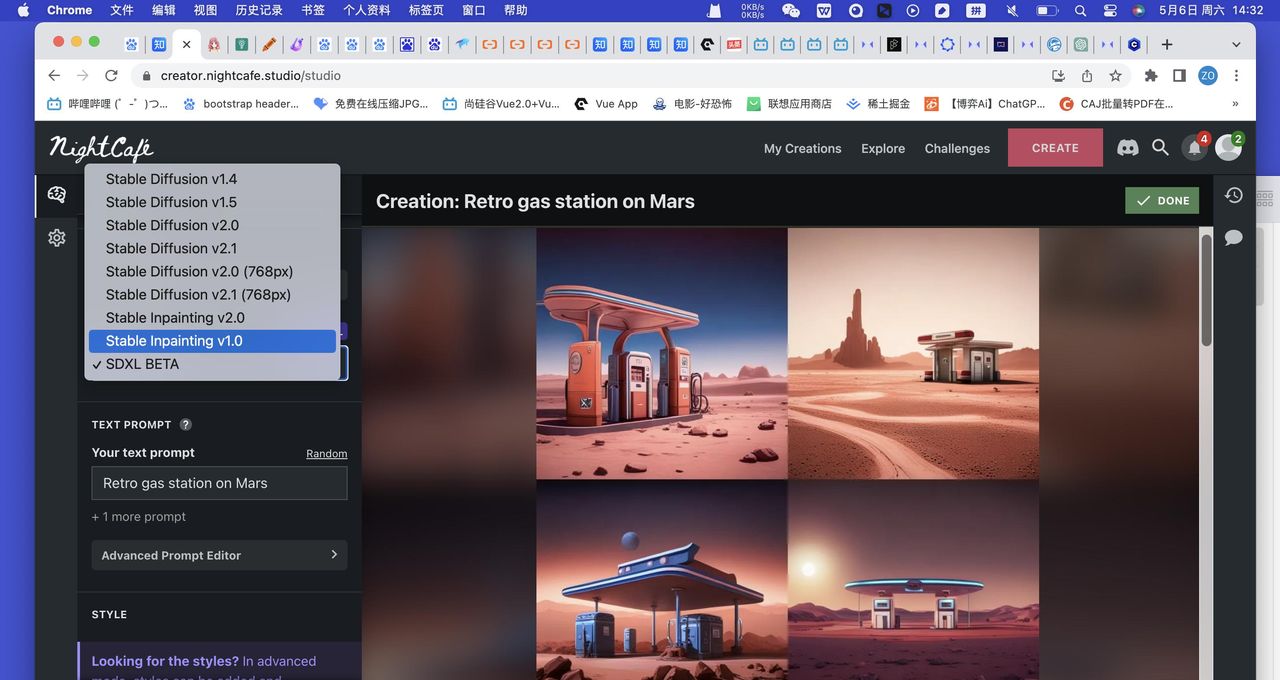This screenshot has width=1280, height=680.
Task: Expand the Advanced Prompt Editor
Action: click(x=219, y=555)
